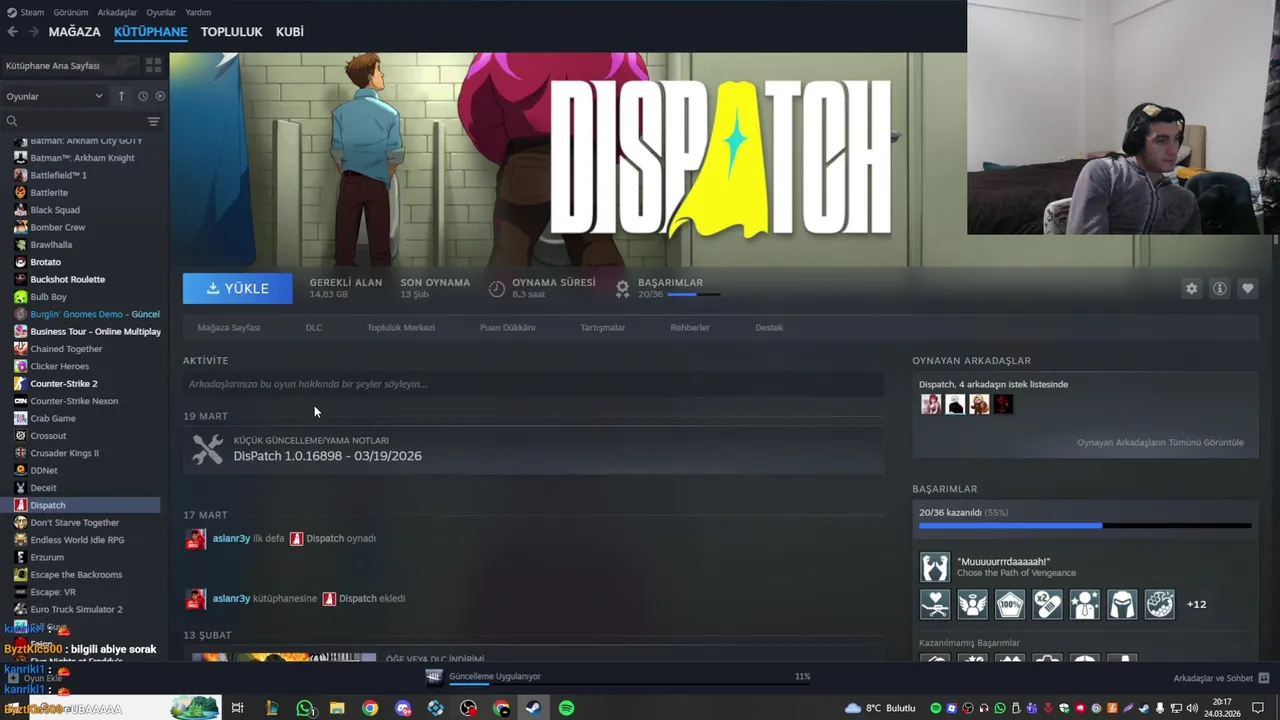
Task: Click the helmet-mask achievement icon
Action: (x=1122, y=604)
